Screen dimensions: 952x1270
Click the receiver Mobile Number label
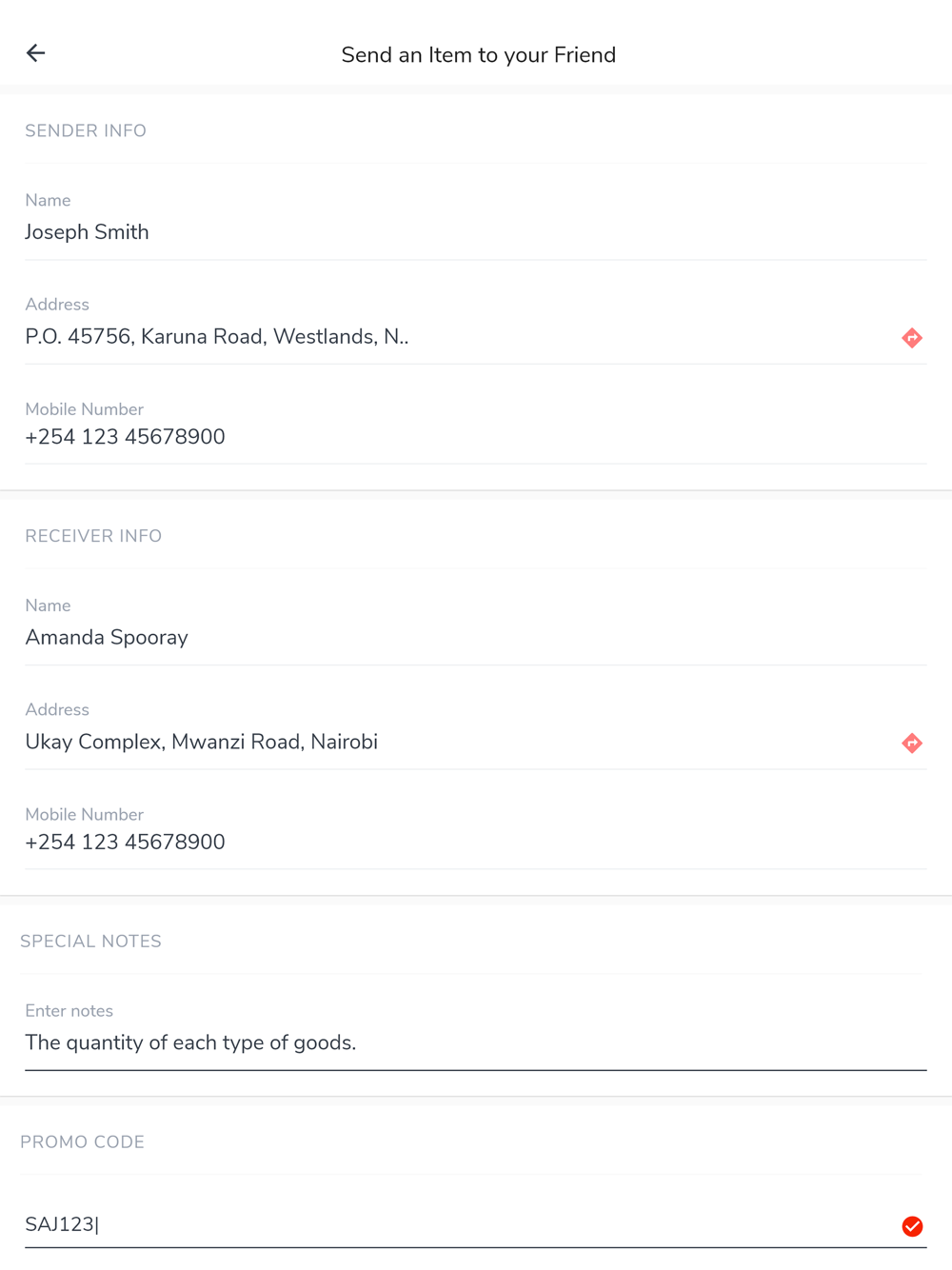(84, 815)
